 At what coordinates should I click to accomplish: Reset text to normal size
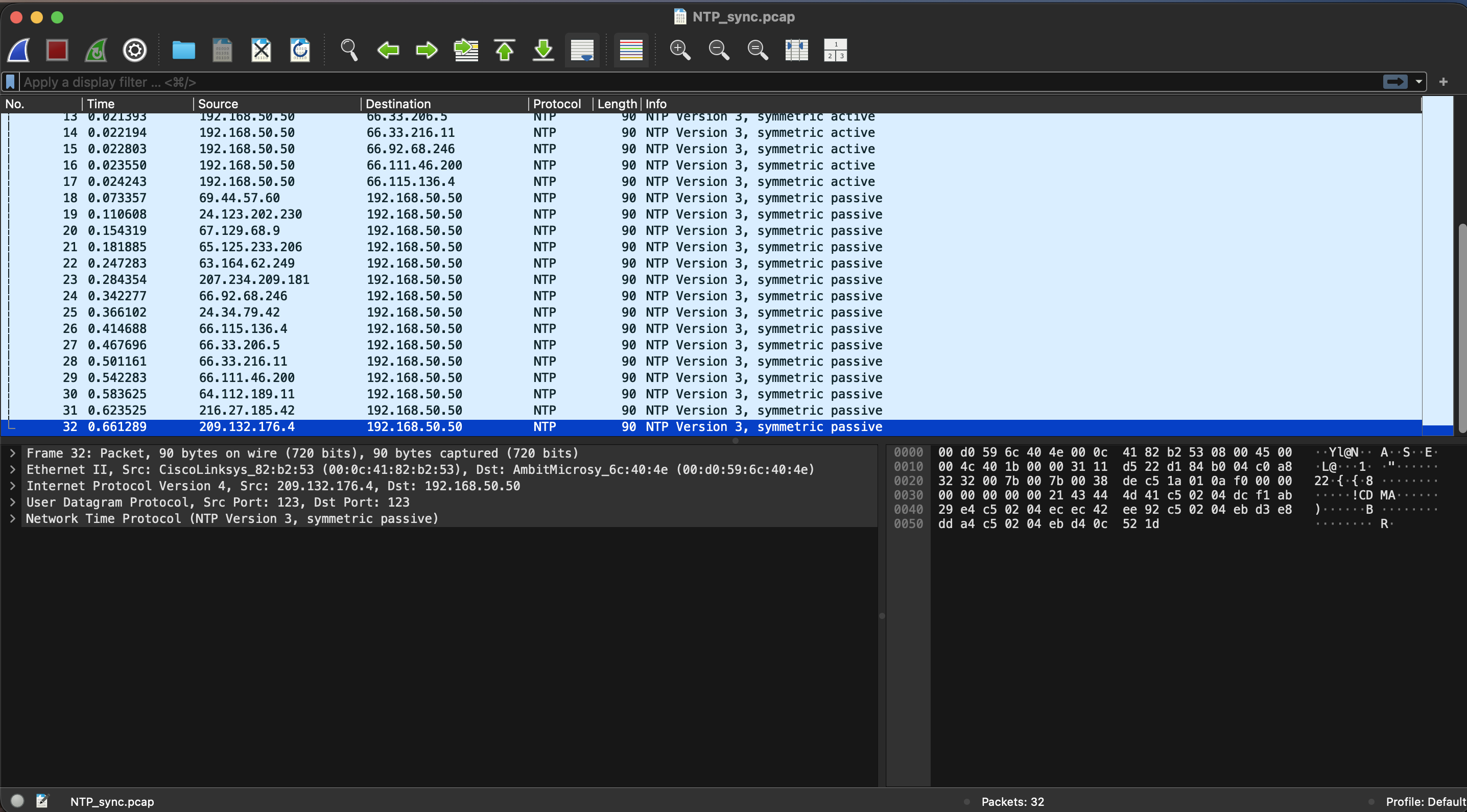pos(758,50)
